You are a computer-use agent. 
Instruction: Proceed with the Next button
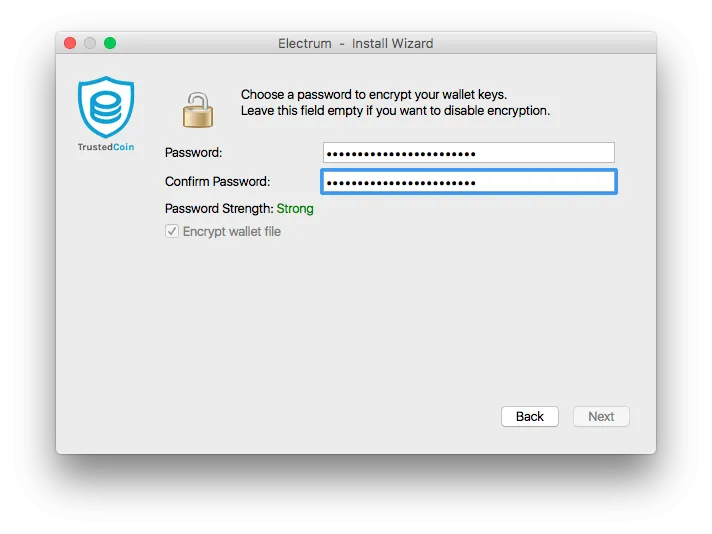pos(601,416)
